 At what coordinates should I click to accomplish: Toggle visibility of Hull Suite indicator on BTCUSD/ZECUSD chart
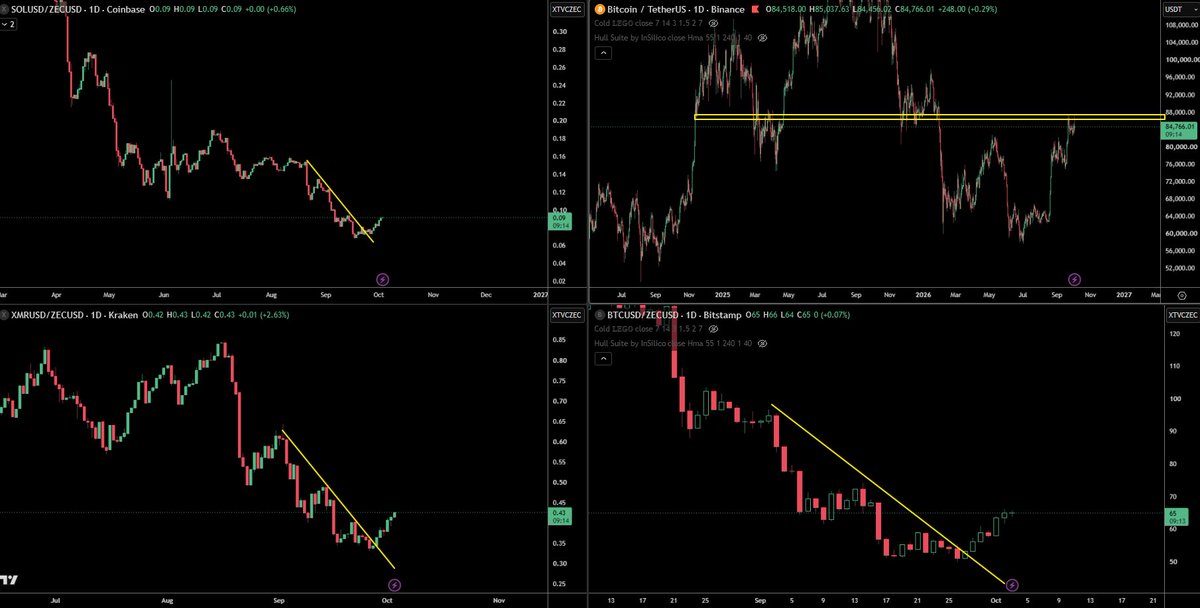(x=762, y=343)
